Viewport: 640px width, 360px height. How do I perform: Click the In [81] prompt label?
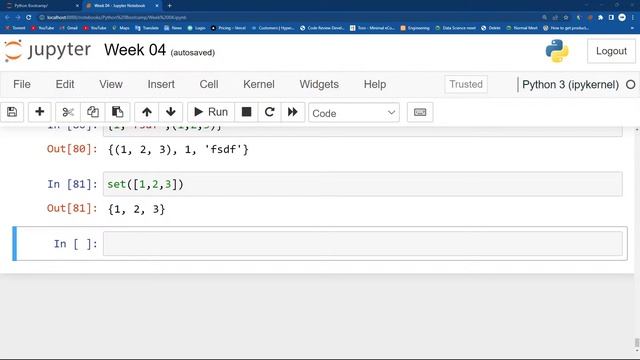tap(72, 184)
